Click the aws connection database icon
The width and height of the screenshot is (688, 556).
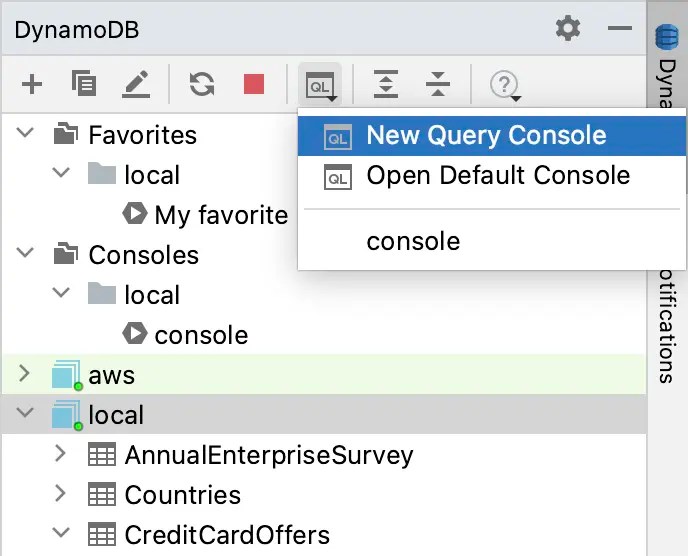tap(67, 375)
